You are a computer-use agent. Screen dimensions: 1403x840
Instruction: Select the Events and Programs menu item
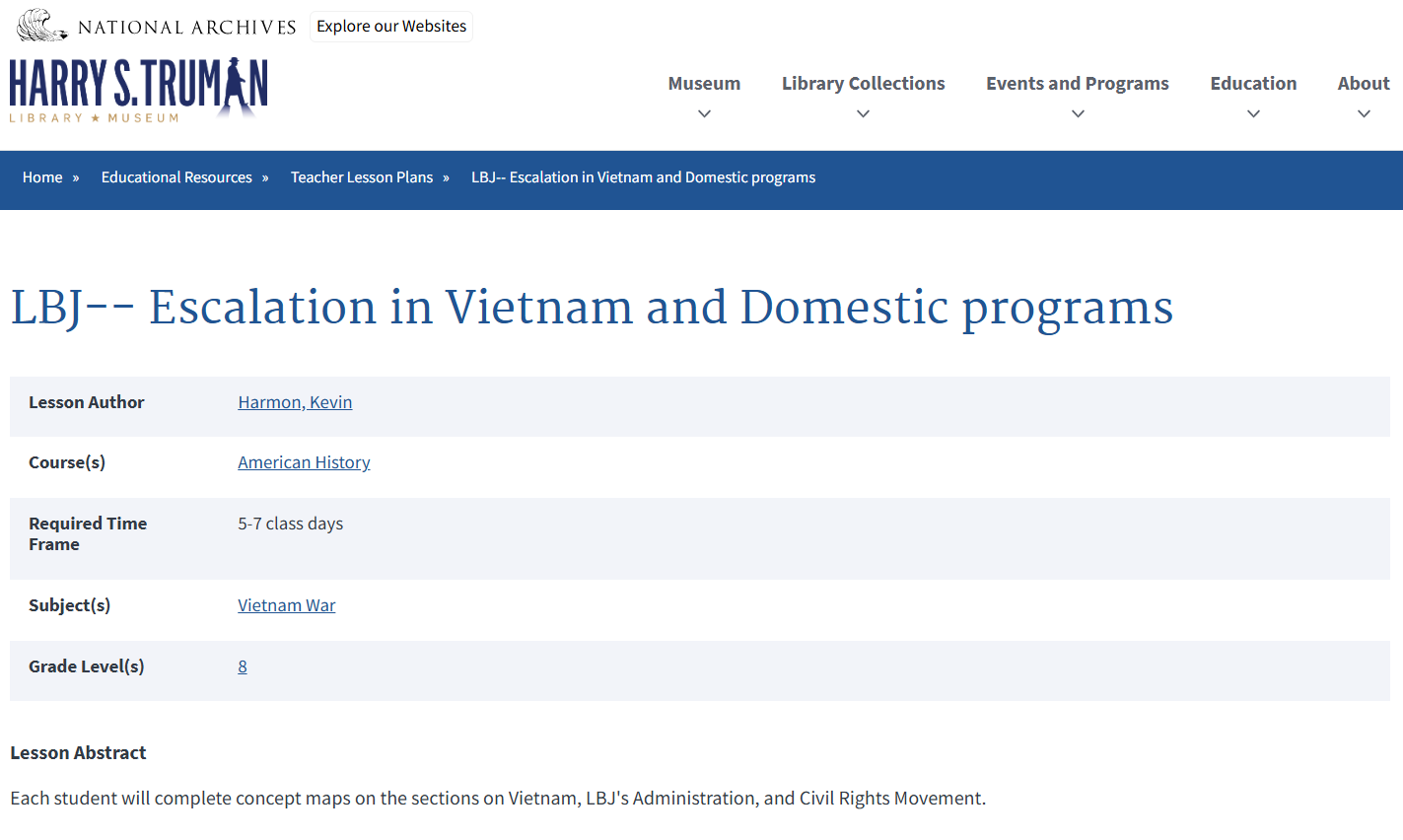tap(1077, 83)
